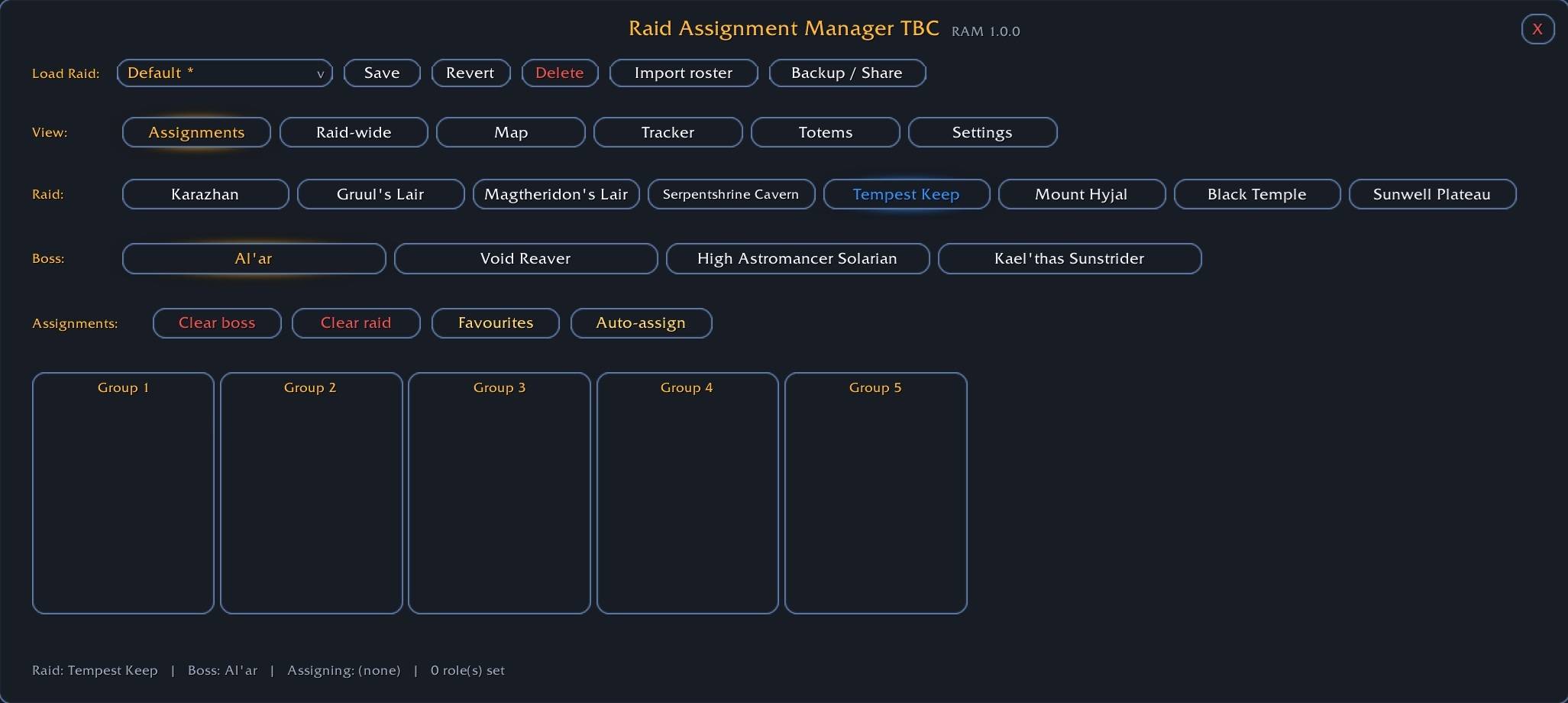This screenshot has height=703, width=1568.
Task: Click the Group 4 panel
Action: click(687, 493)
